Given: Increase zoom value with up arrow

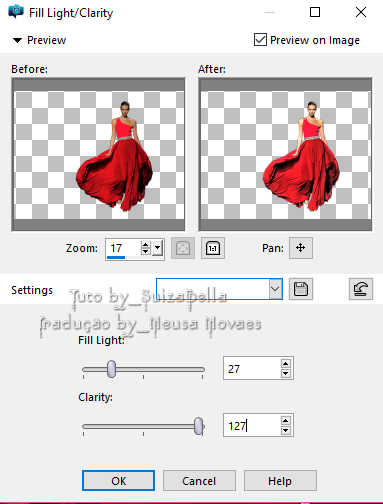Looking at the screenshot, I should [x=145, y=244].
